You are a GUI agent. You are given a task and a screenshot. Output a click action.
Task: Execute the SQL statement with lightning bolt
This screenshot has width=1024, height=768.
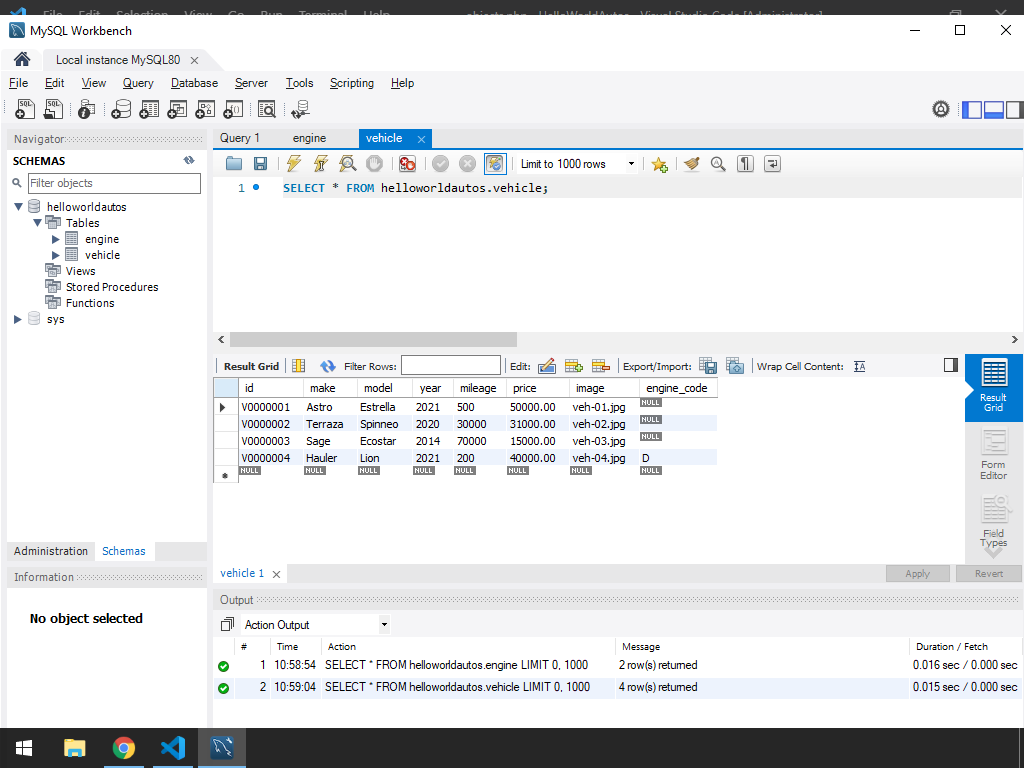293,164
